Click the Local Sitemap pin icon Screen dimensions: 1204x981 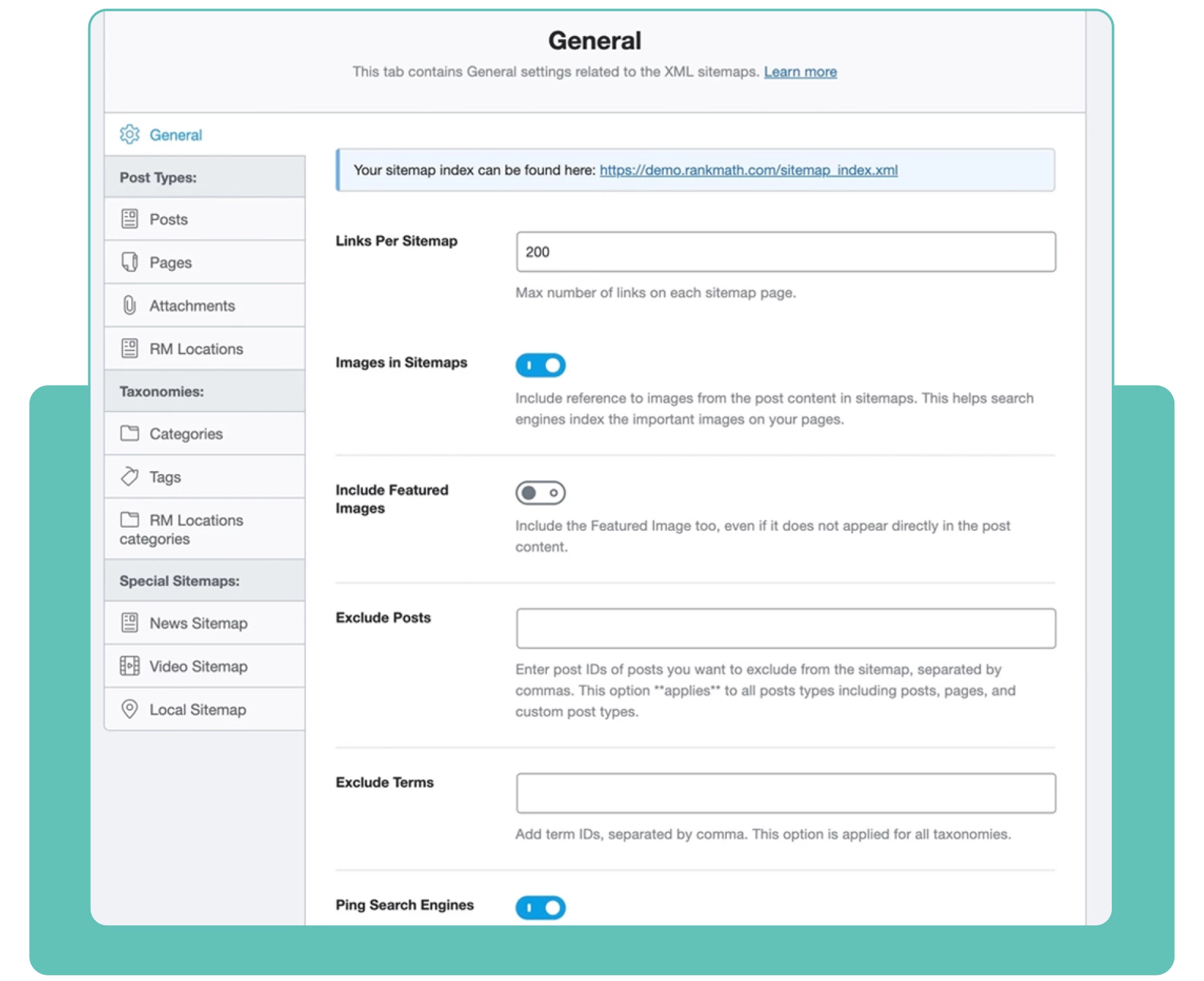point(129,710)
